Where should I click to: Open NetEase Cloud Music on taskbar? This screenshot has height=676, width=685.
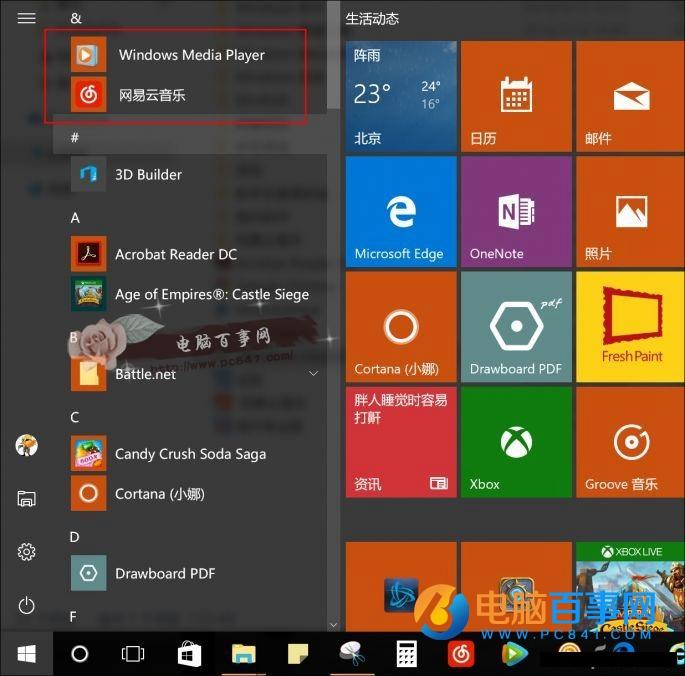coord(461,654)
